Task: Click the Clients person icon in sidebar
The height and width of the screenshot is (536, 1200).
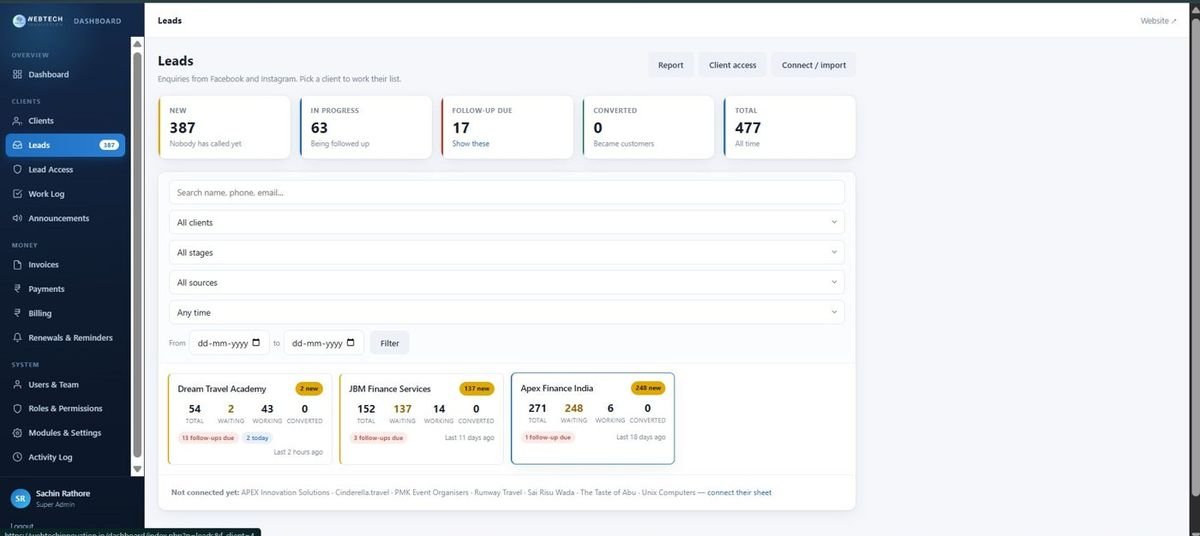Action: 17,121
